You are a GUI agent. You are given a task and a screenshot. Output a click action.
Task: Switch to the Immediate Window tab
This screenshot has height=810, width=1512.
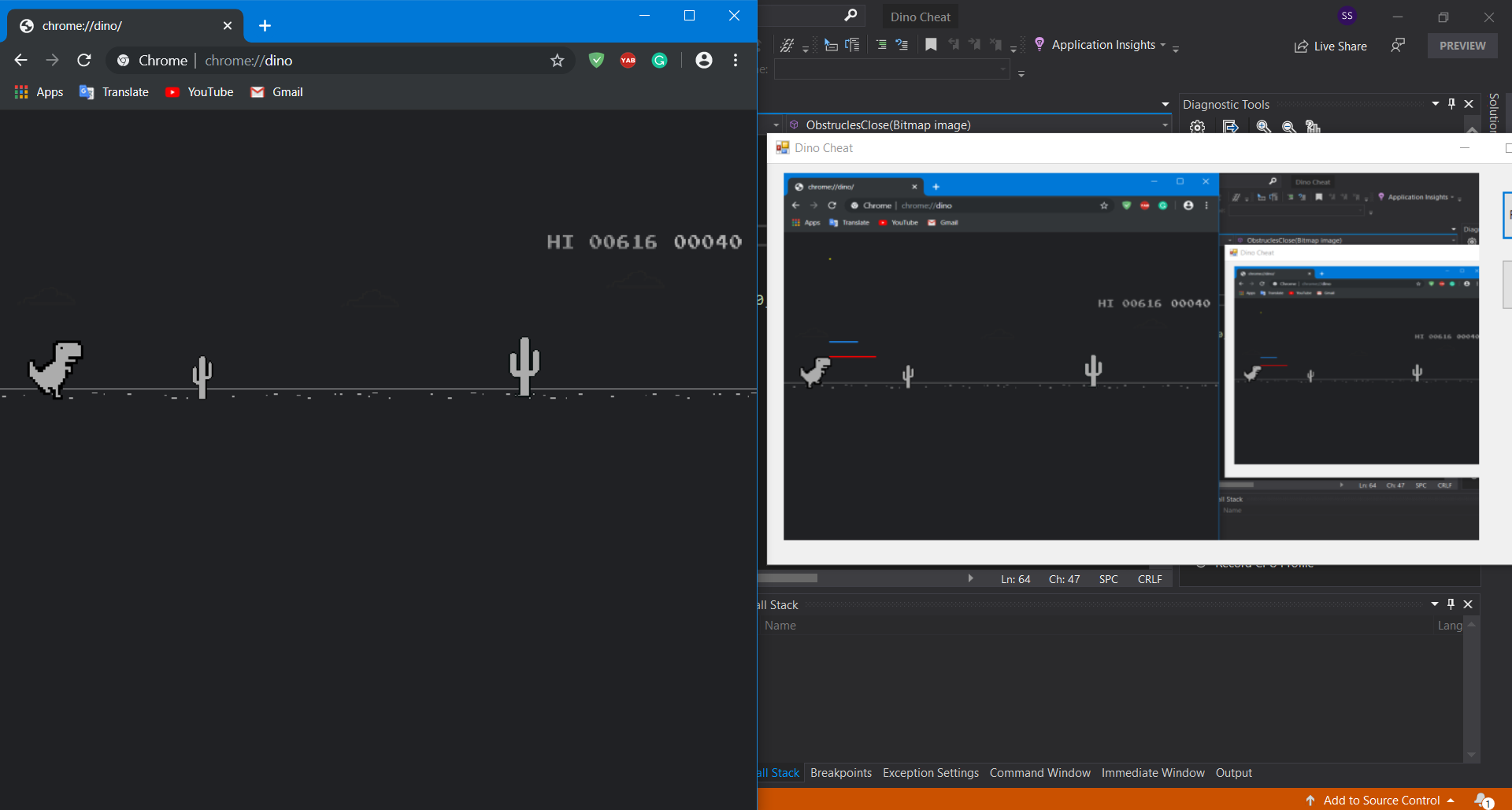pos(1153,773)
